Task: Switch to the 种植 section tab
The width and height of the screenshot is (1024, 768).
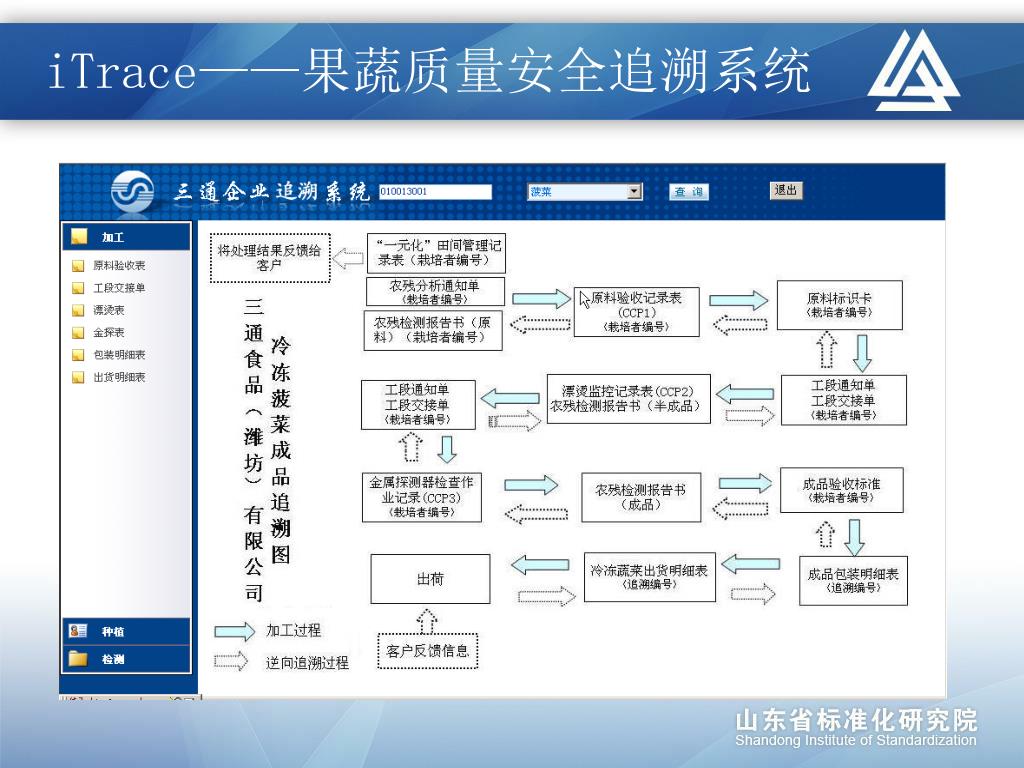Action: tap(127, 632)
